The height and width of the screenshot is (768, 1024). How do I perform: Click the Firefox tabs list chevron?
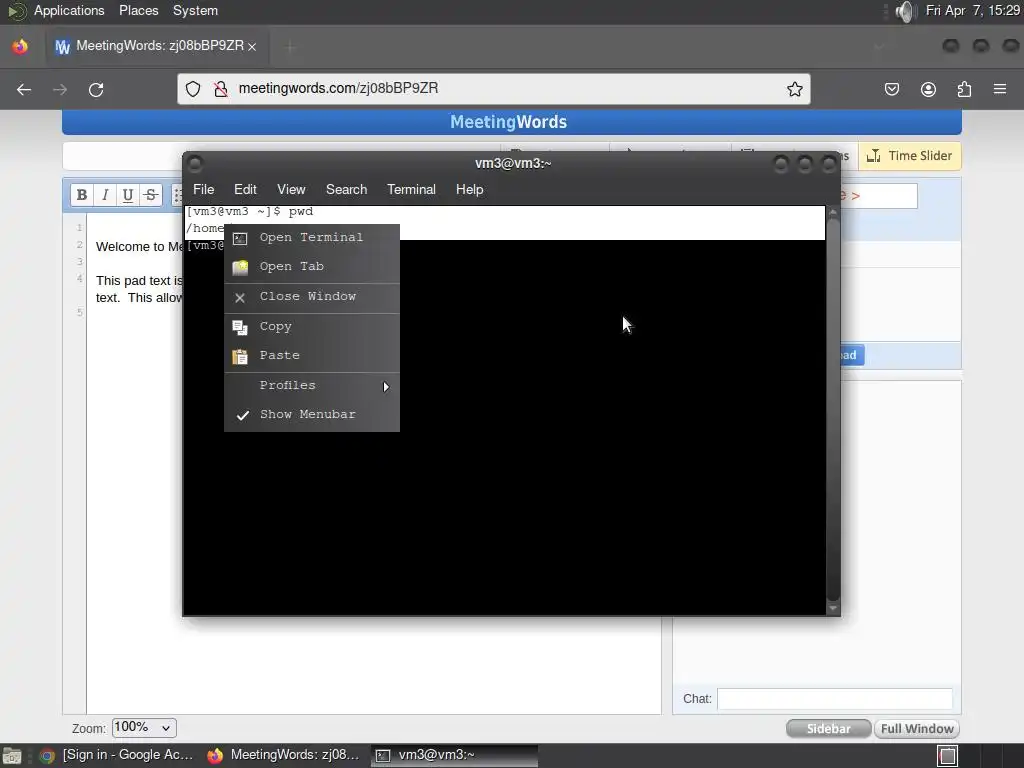tap(879, 47)
